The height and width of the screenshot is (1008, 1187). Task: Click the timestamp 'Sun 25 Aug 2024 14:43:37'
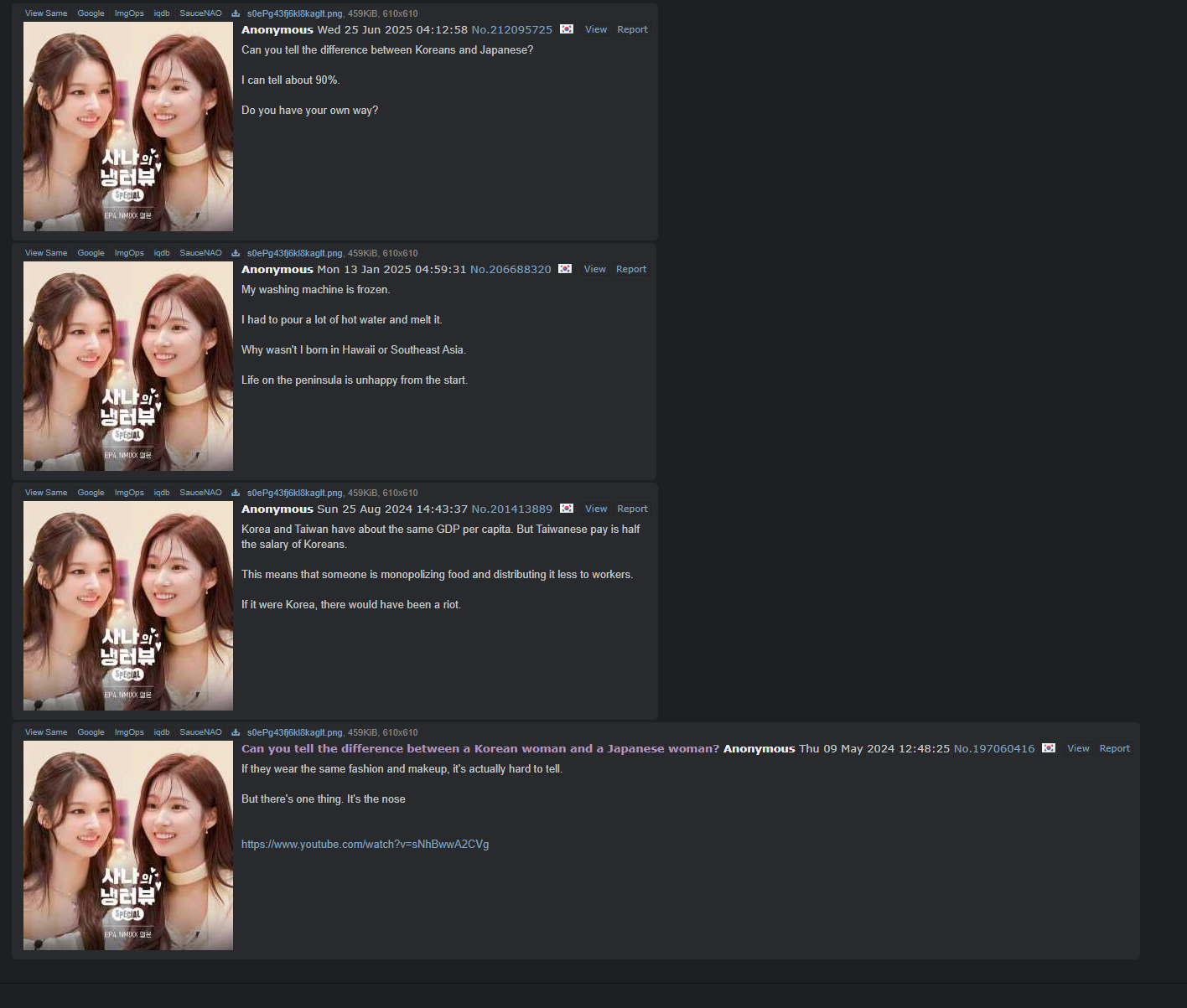point(392,509)
